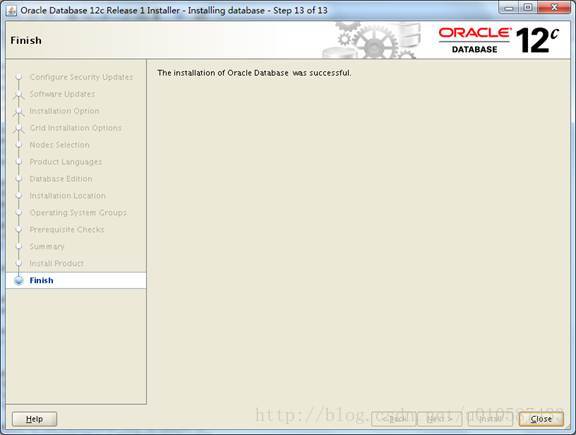Click the disabled Next button
576x435 pixels.
[x=439, y=419]
